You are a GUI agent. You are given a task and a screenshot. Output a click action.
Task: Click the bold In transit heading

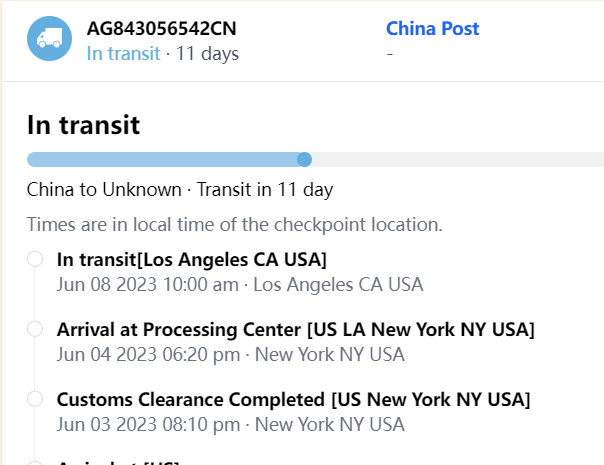83,125
